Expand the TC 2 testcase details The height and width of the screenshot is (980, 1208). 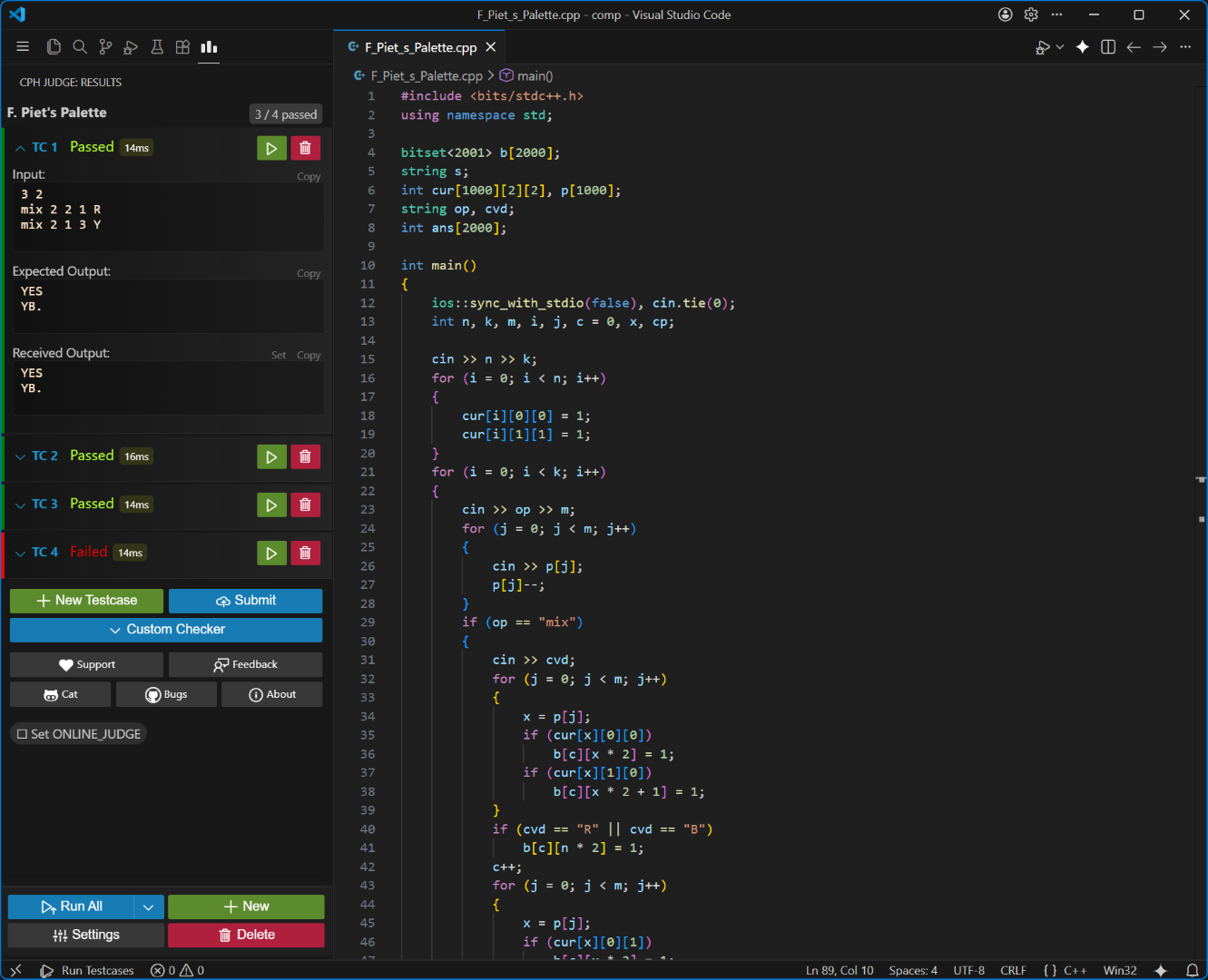pos(20,456)
